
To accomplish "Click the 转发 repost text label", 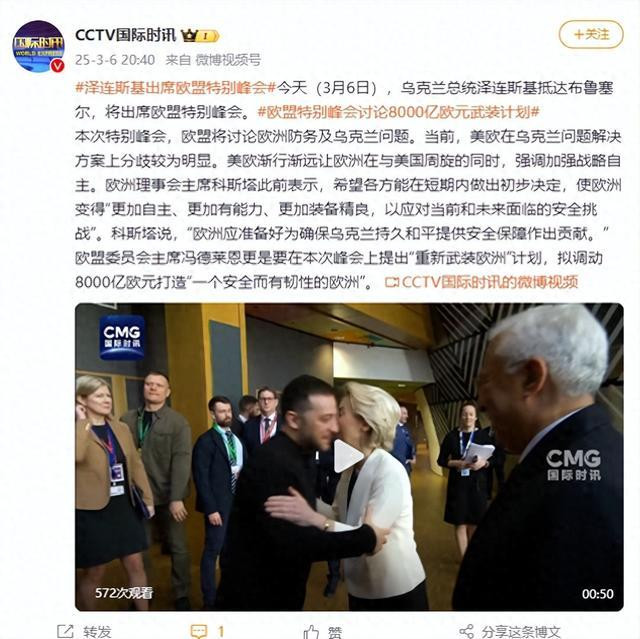I will (97, 632).
